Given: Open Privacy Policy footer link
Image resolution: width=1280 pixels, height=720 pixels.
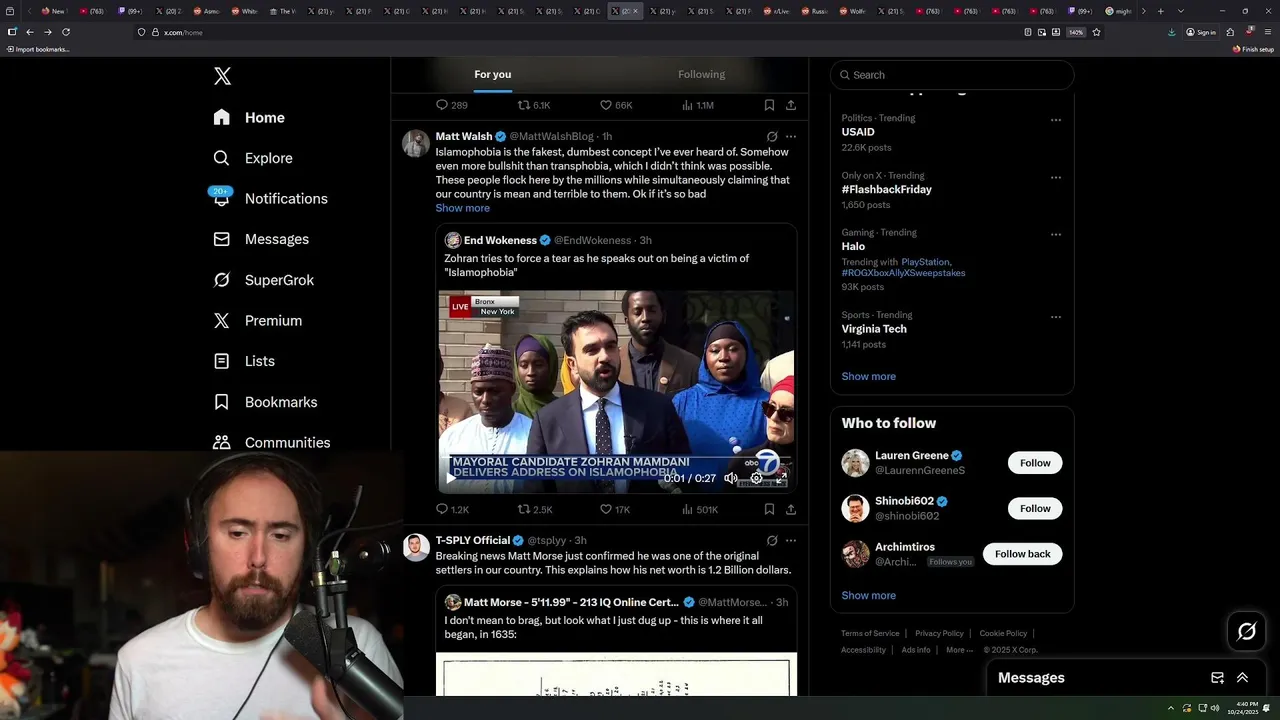Looking at the screenshot, I should (x=939, y=633).
